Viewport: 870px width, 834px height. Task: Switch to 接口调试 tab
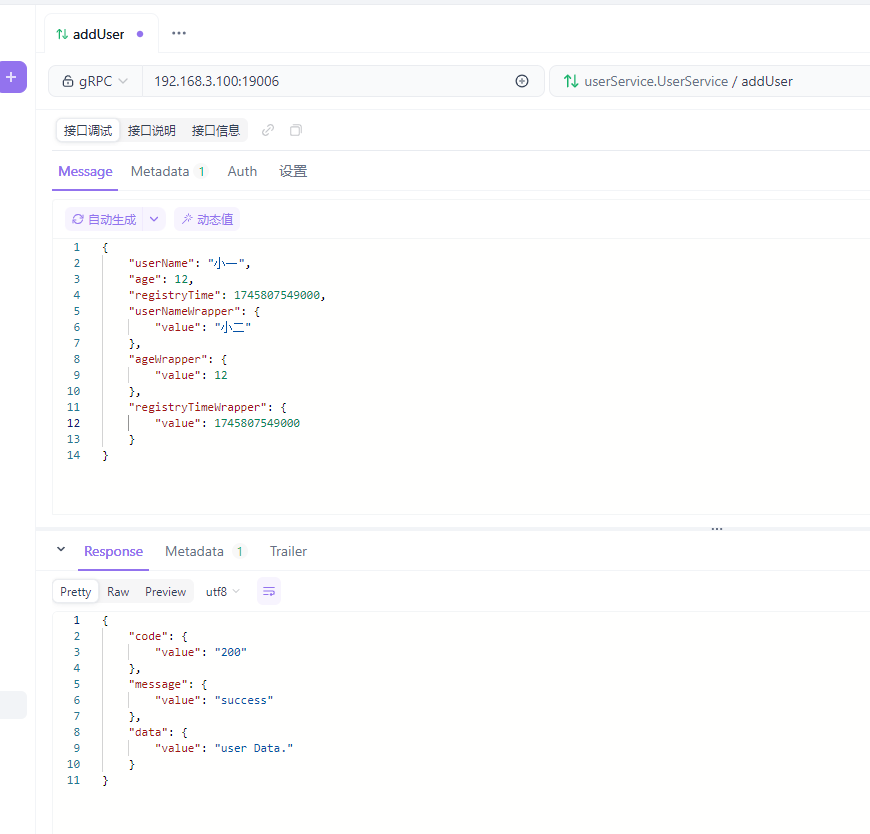pos(88,130)
